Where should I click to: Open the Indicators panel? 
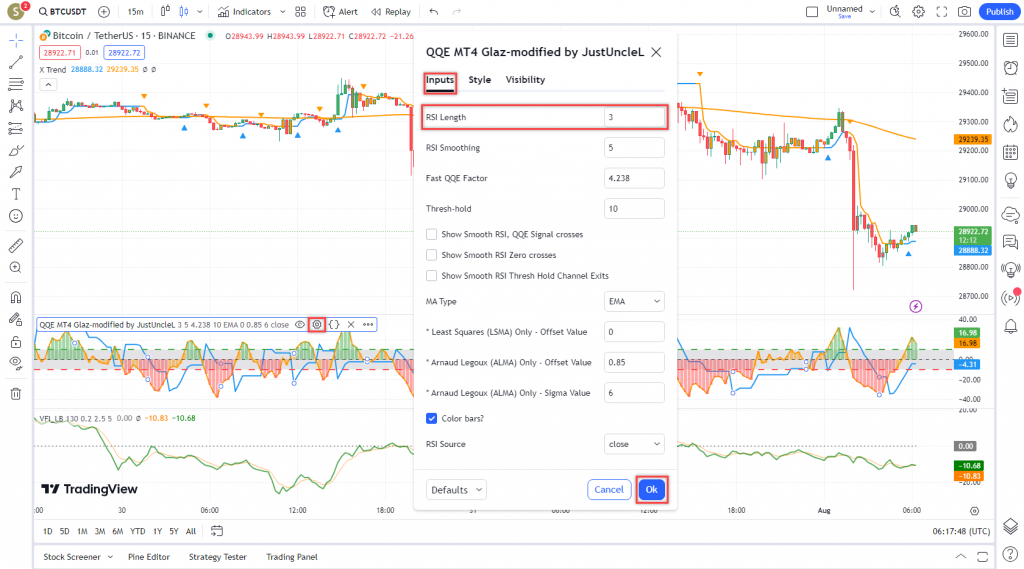pos(244,12)
